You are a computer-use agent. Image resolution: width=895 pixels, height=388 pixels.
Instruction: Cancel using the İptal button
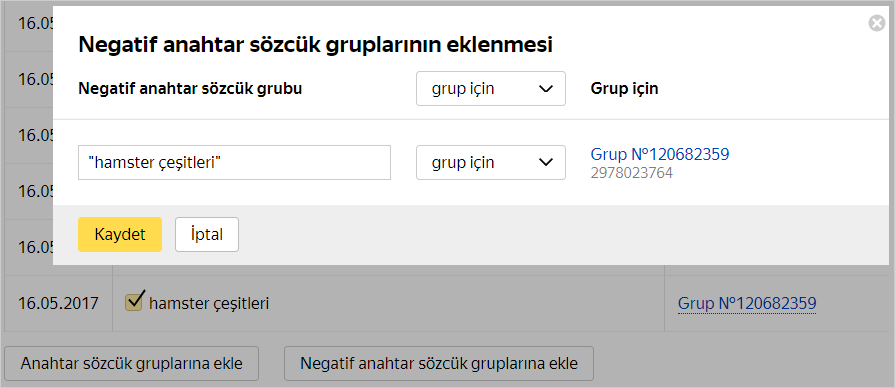click(207, 235)
